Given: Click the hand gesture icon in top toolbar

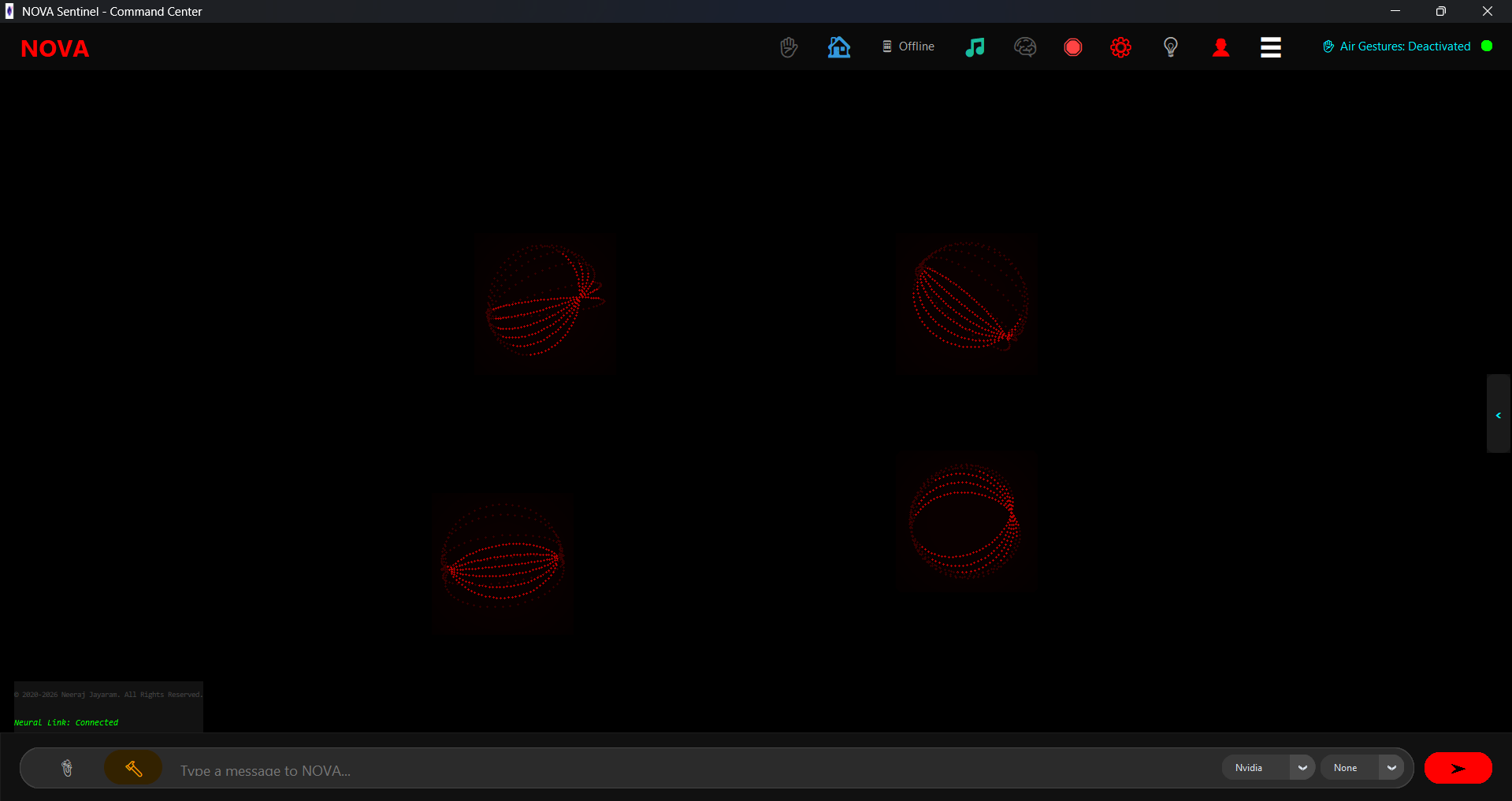Looking at the screenshot, I should pos(789,47).
